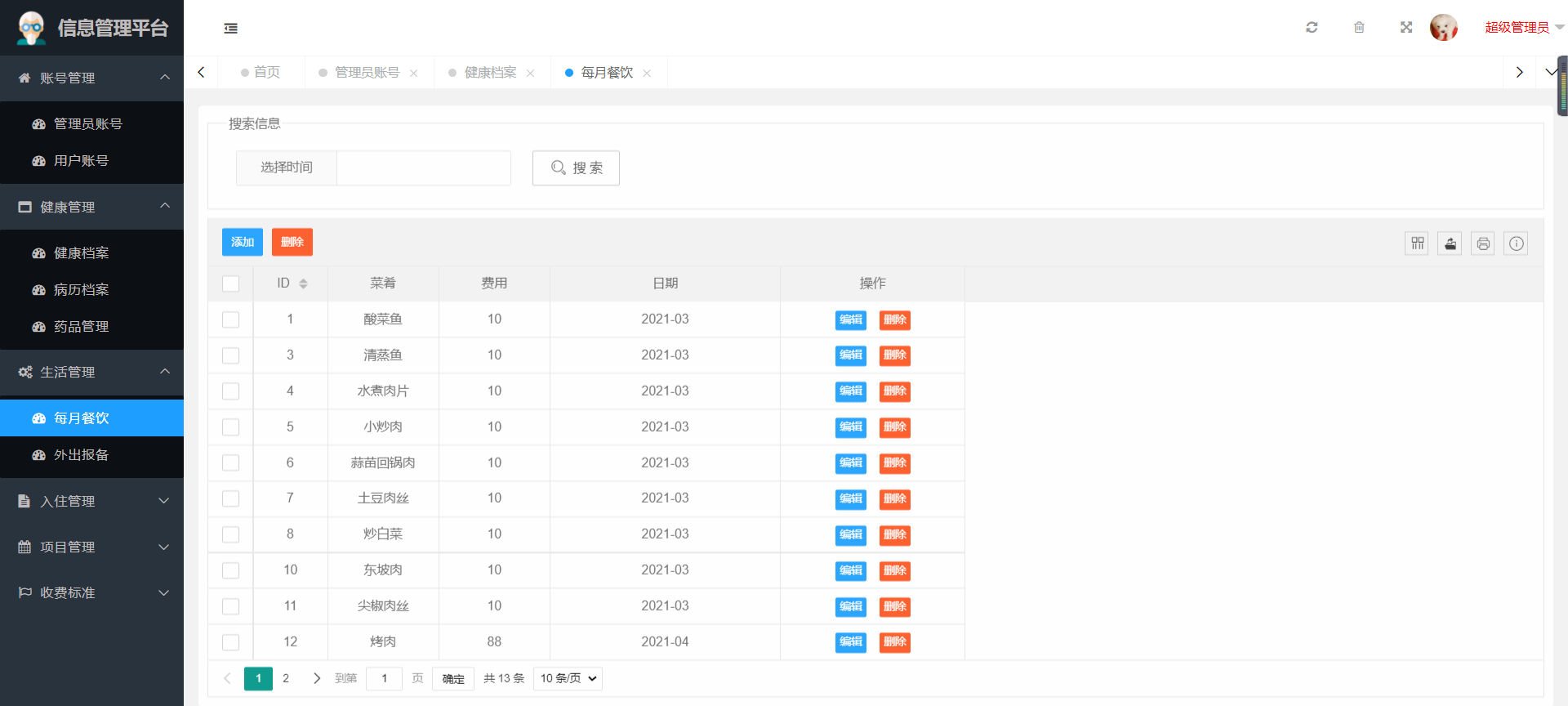This screenshot has height=706, width=1568.
Task: Go to the next page with the arrow
Action: tap(317, 678)
